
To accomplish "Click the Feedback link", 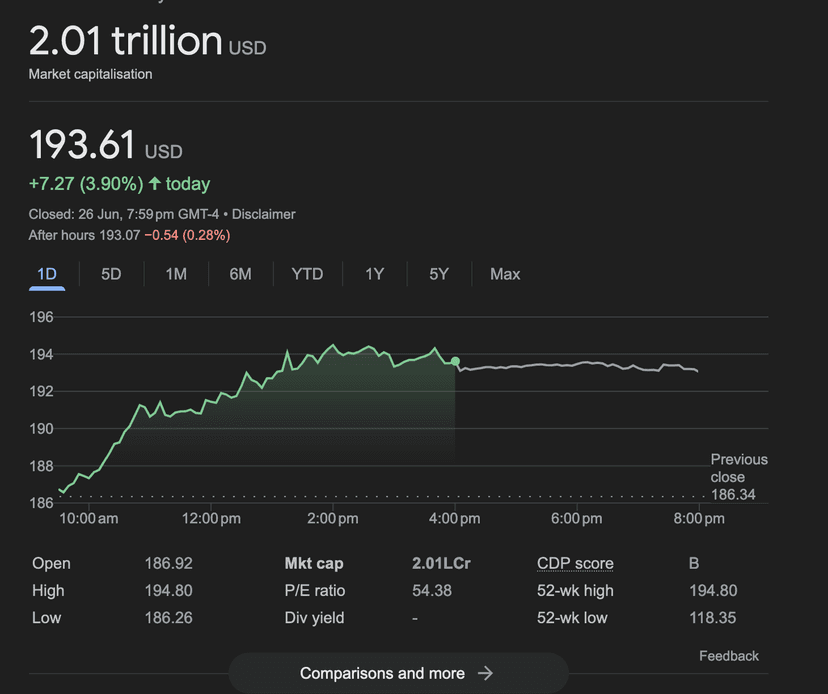I will 729,656.
